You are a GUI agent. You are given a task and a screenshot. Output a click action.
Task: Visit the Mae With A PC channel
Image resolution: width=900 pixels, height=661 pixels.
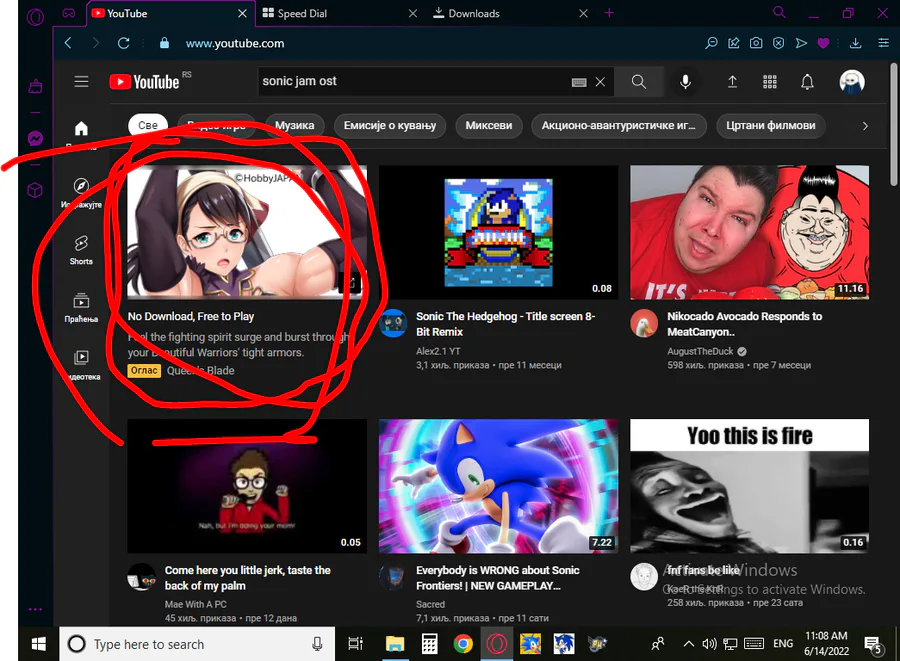(x=196, y=604)
